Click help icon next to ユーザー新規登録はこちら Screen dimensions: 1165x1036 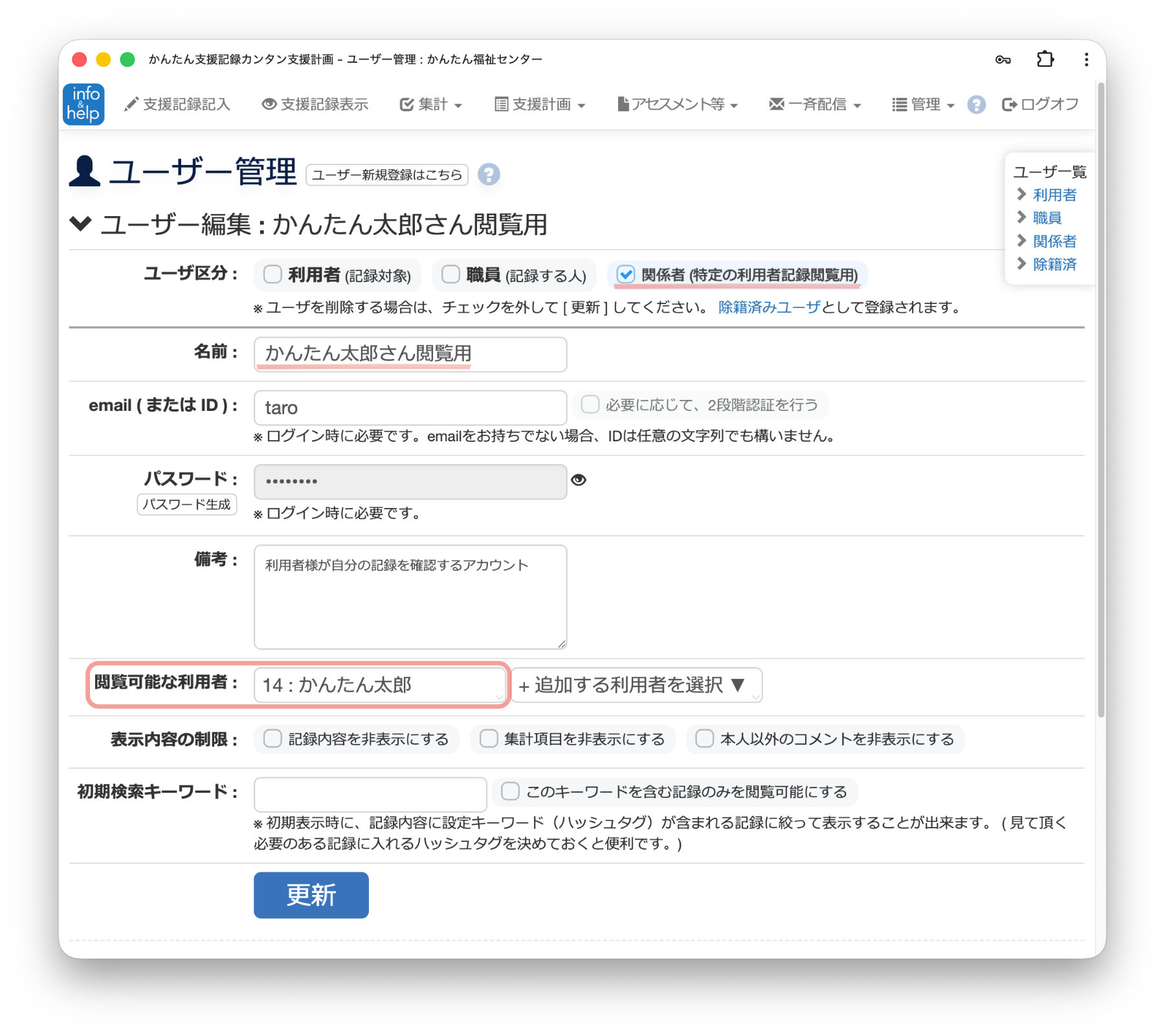(x=489, y=174)
